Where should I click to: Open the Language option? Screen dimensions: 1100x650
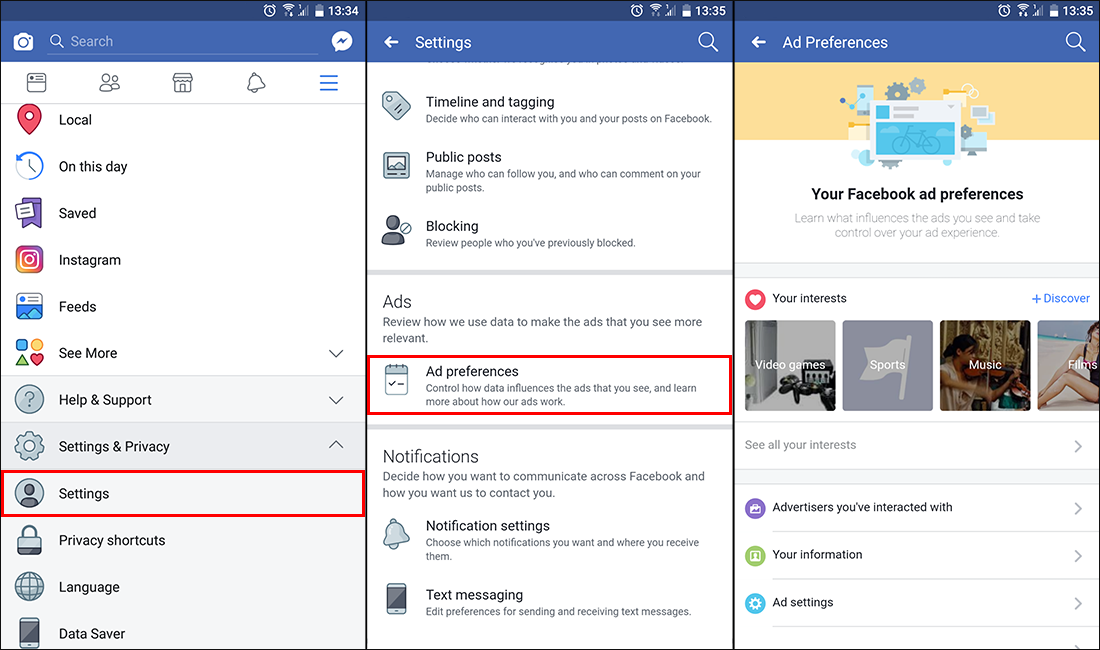183,587
